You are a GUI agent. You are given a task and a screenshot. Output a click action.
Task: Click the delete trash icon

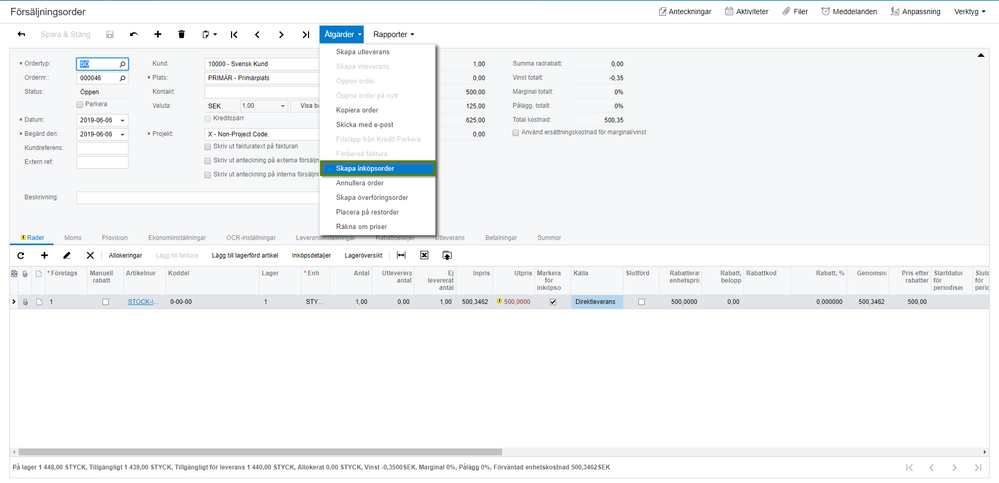[182, 34]
